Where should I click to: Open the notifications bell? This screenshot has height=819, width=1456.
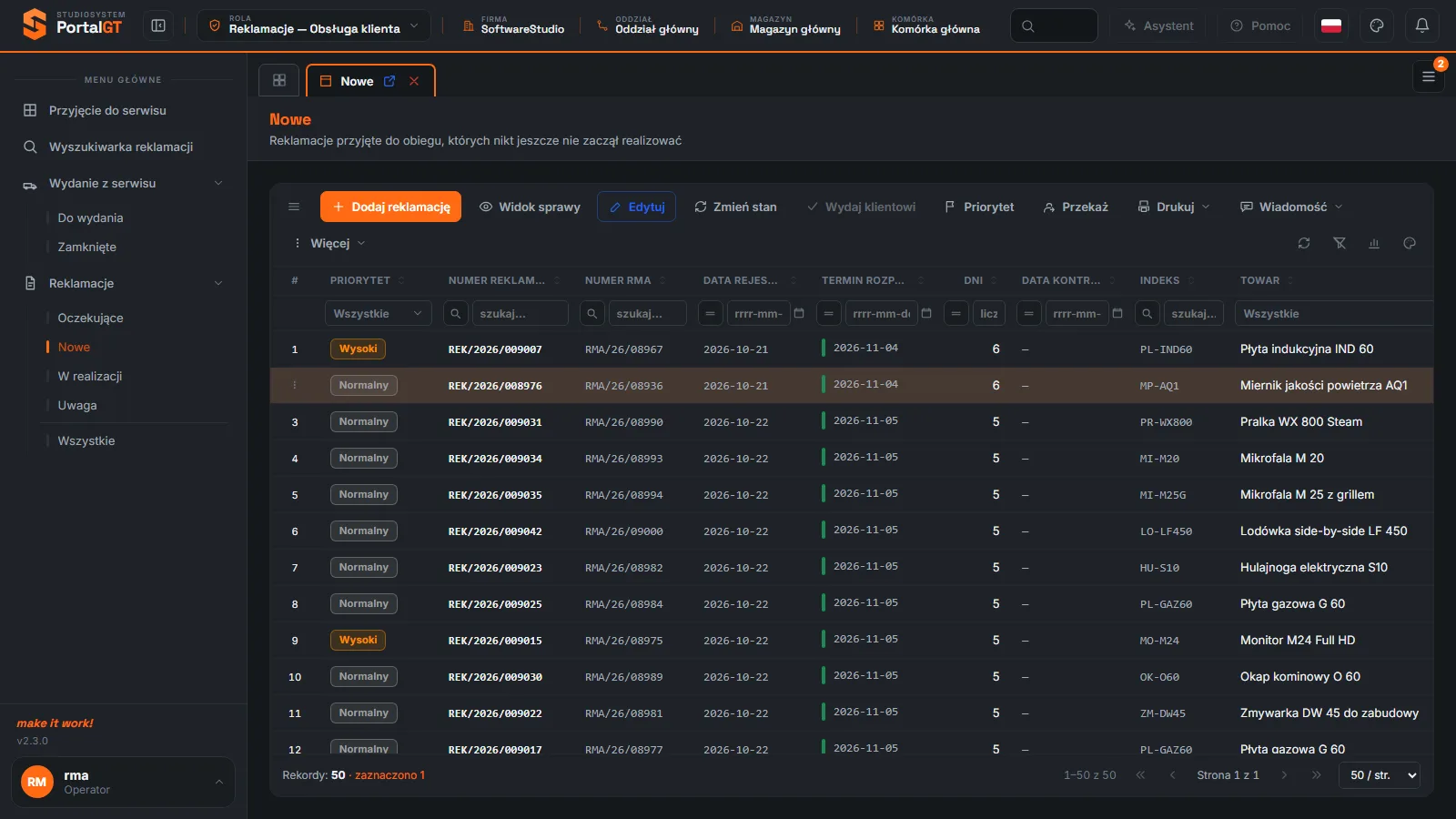(x=1422, y=25)
